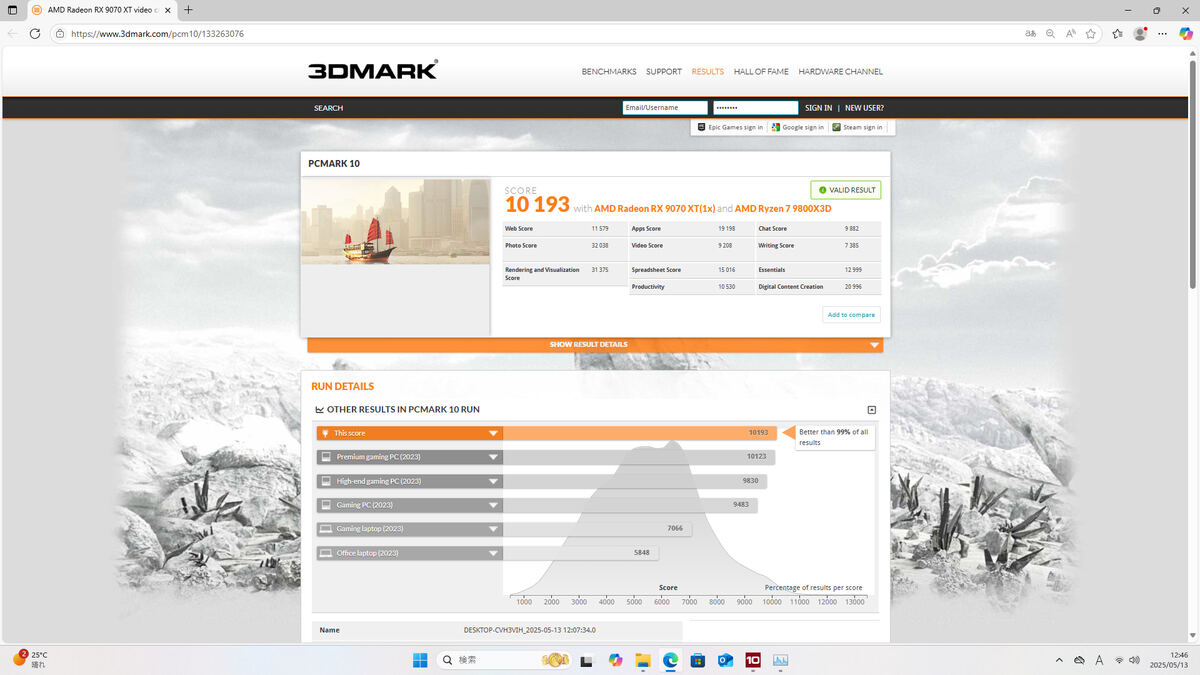Screen dimensions: 1200x675
Task: Go to the Results page
Action: click(x=708, y=72)
